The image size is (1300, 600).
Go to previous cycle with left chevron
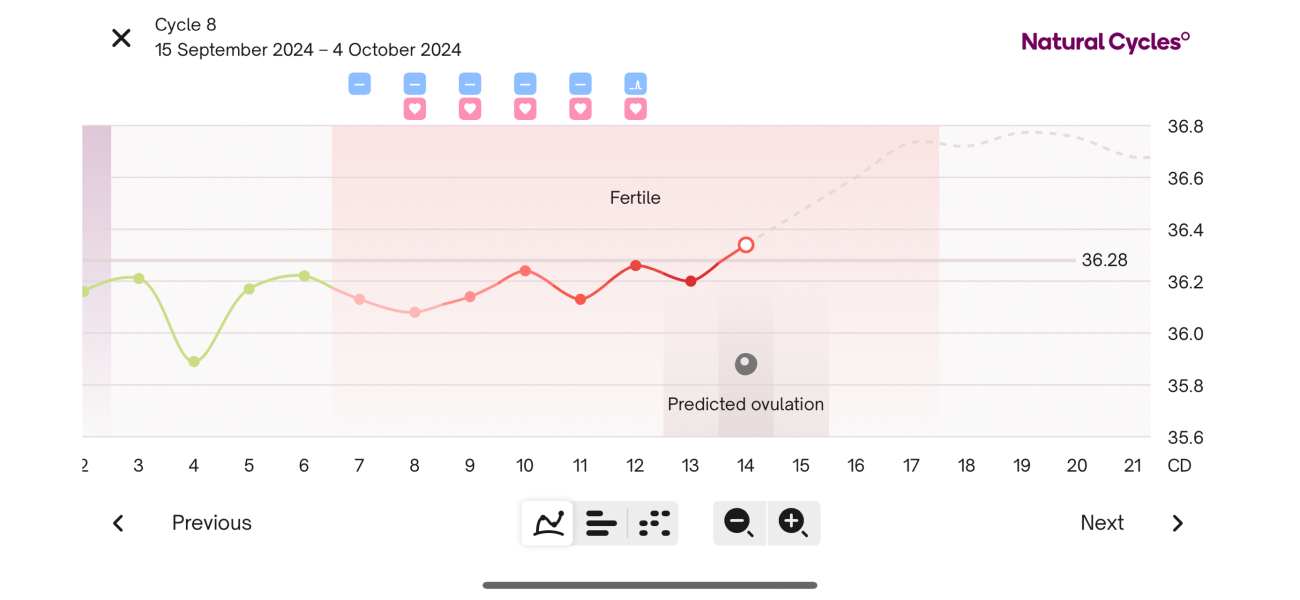118,523
